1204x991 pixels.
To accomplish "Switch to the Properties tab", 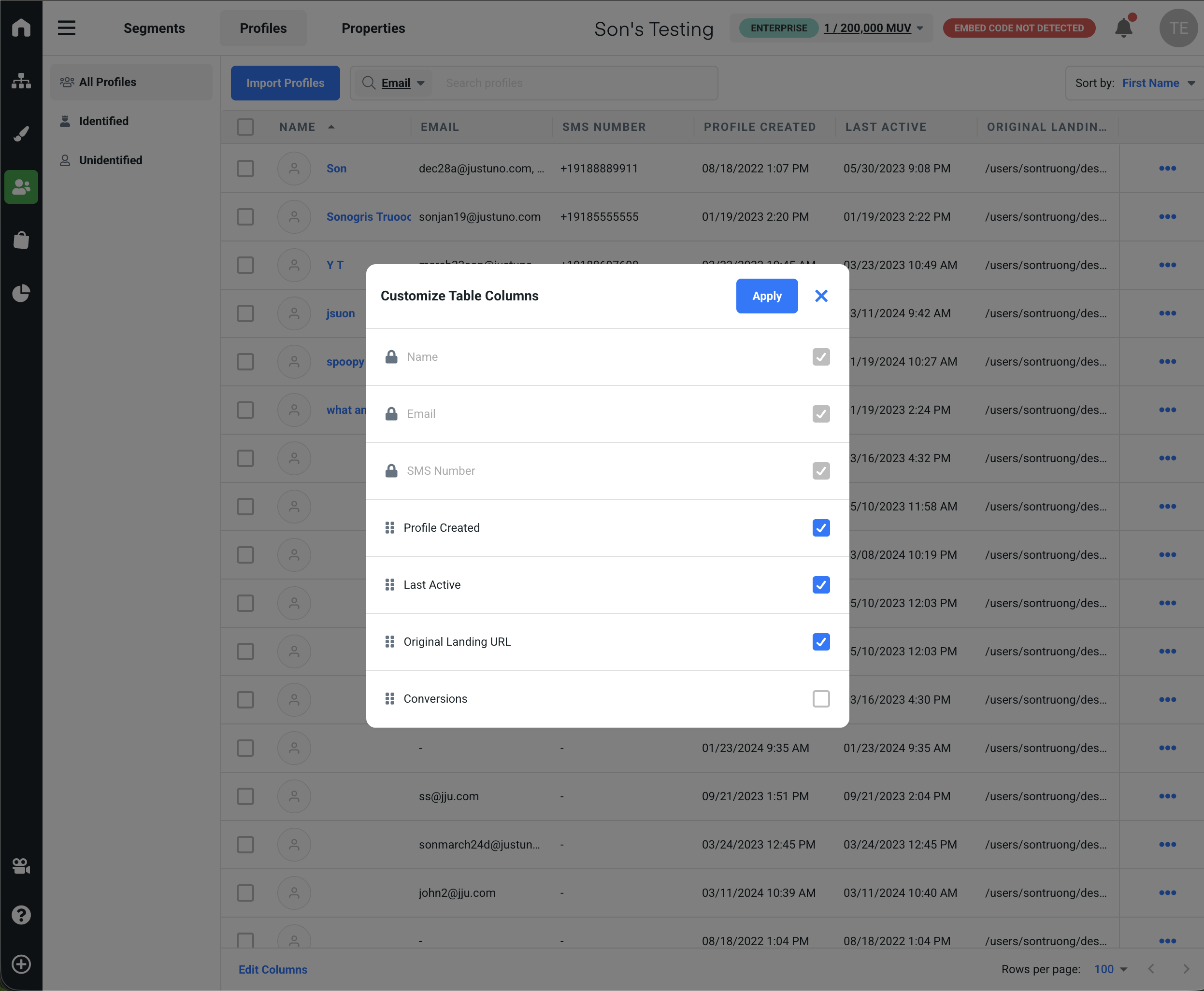I will [x=373, y=28].
